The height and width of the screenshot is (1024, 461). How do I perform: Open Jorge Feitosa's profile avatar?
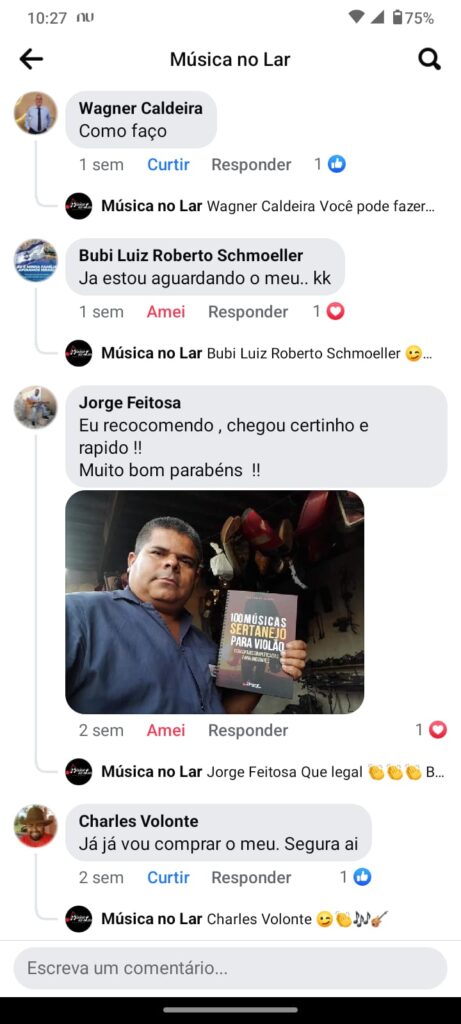click(35, 407)
